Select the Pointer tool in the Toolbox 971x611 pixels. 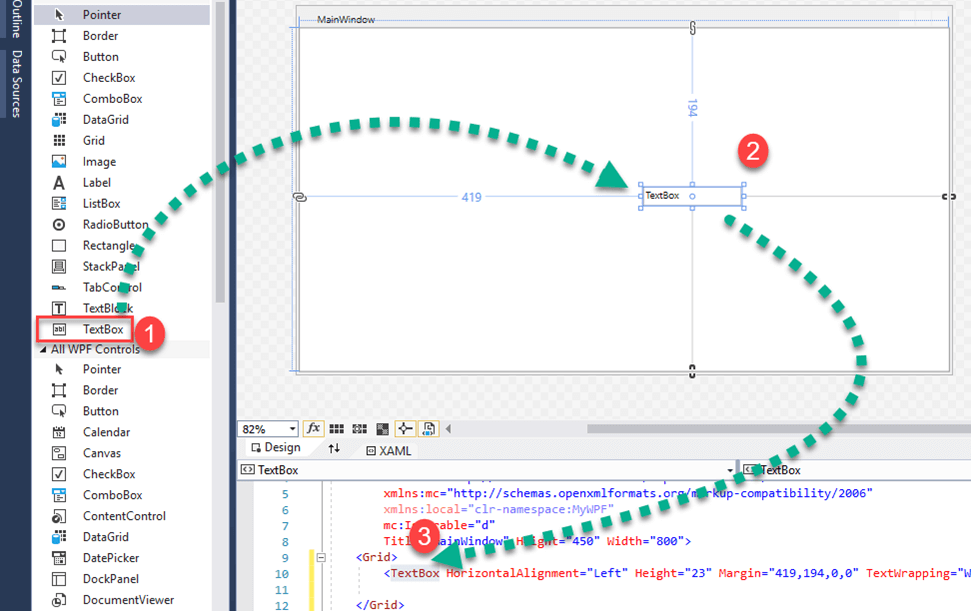[x=100, y=14]
